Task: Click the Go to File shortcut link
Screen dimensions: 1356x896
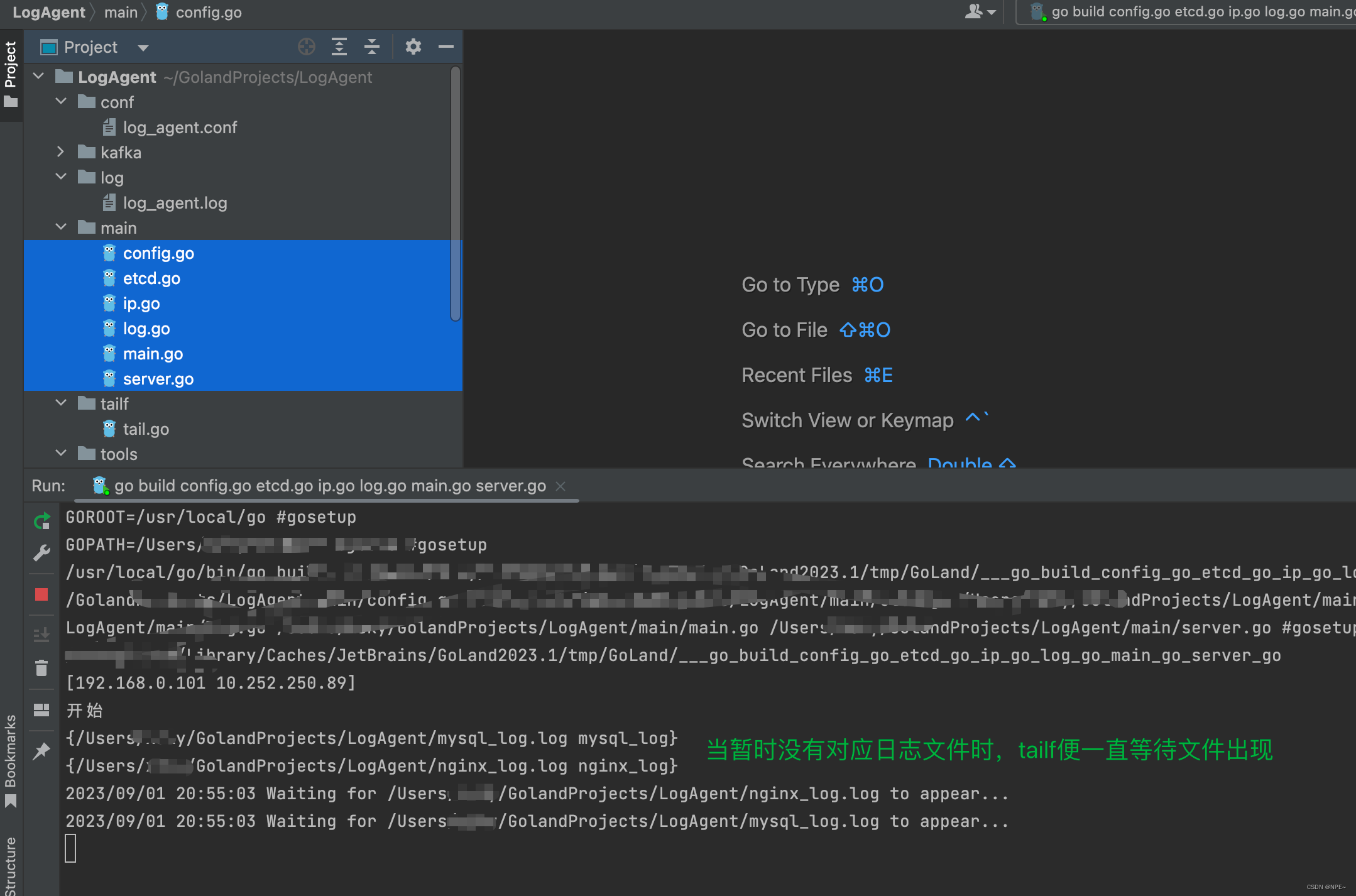Action: (x=784, y=329)
